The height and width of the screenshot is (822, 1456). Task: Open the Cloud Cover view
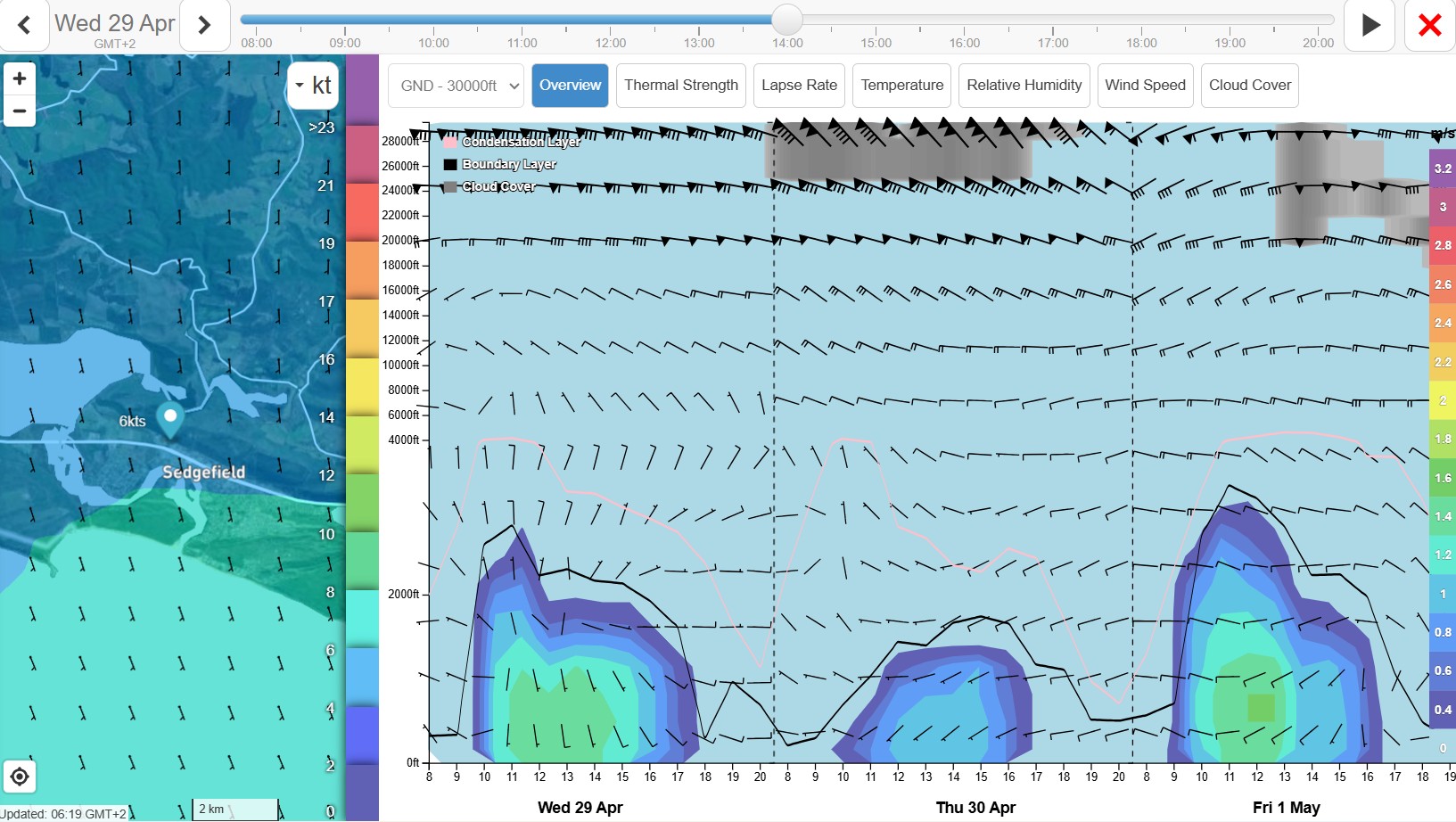(x=1249, y=86)
